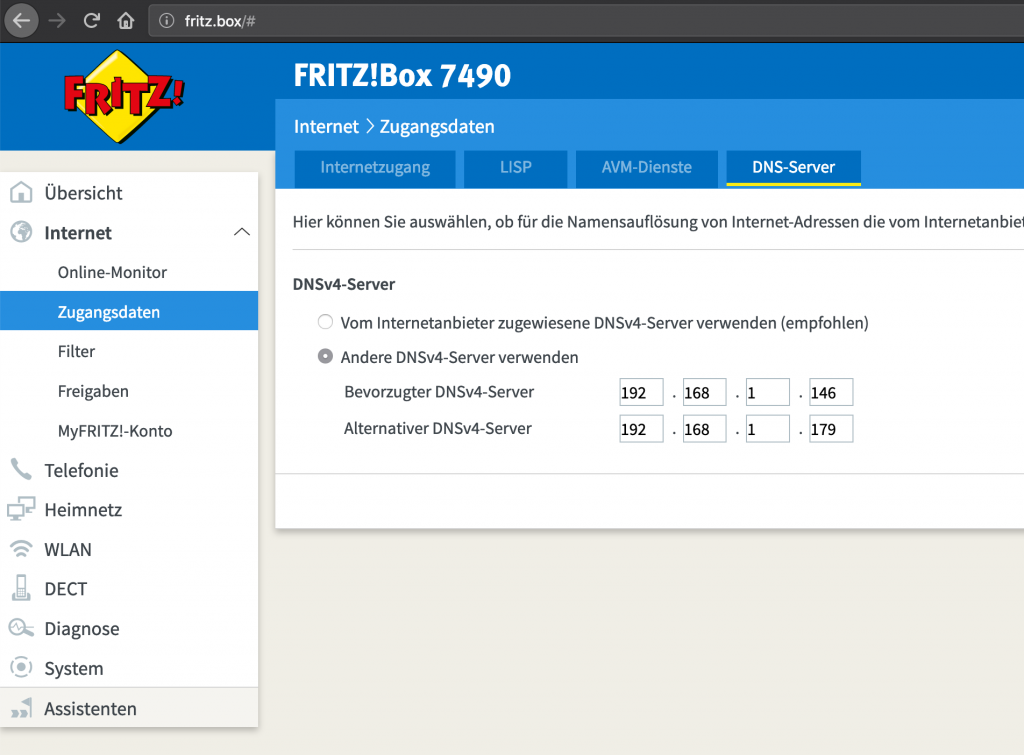Click preferred DNS last octet field 146
The width and height of the screenshot is (1024, 755).
pyautogui.click(x=831, y=393)
